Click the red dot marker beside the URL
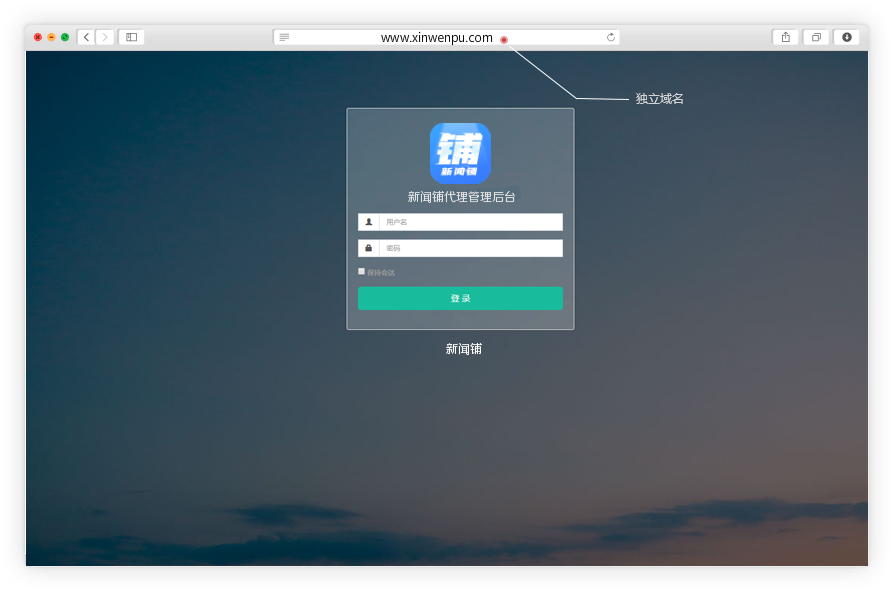This screenshot has height=591, width=893. pyautogui.click(x=504, y=40)
